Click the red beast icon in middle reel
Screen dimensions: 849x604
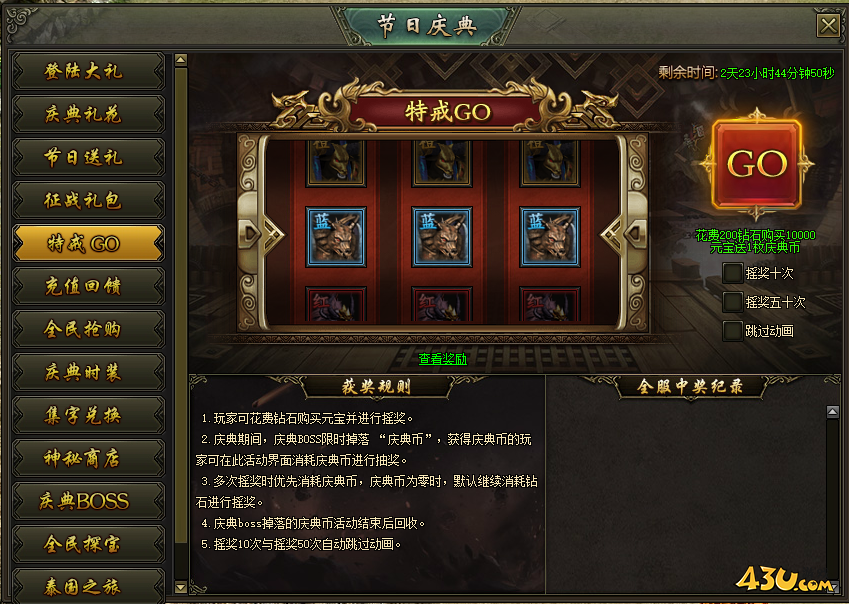click(442, 304)
